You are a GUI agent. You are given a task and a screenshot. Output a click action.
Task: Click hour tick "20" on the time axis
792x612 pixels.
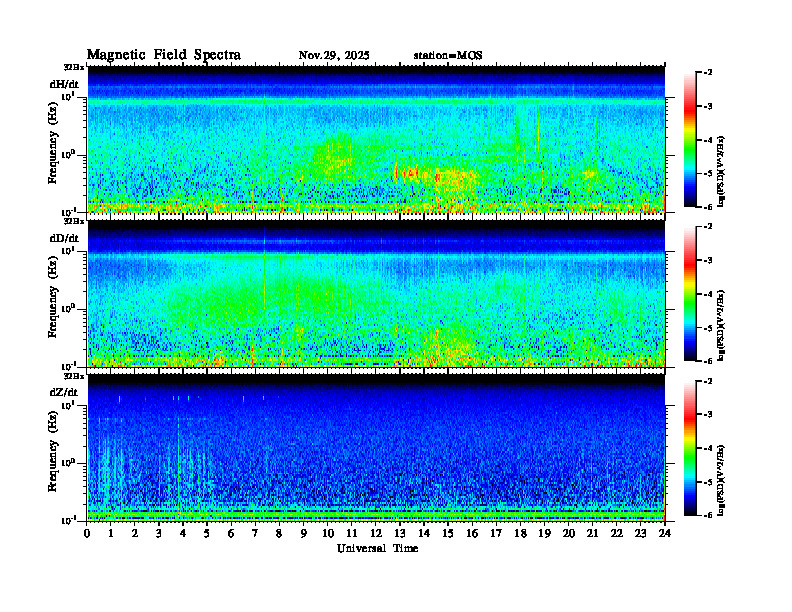tap(568, 534)
